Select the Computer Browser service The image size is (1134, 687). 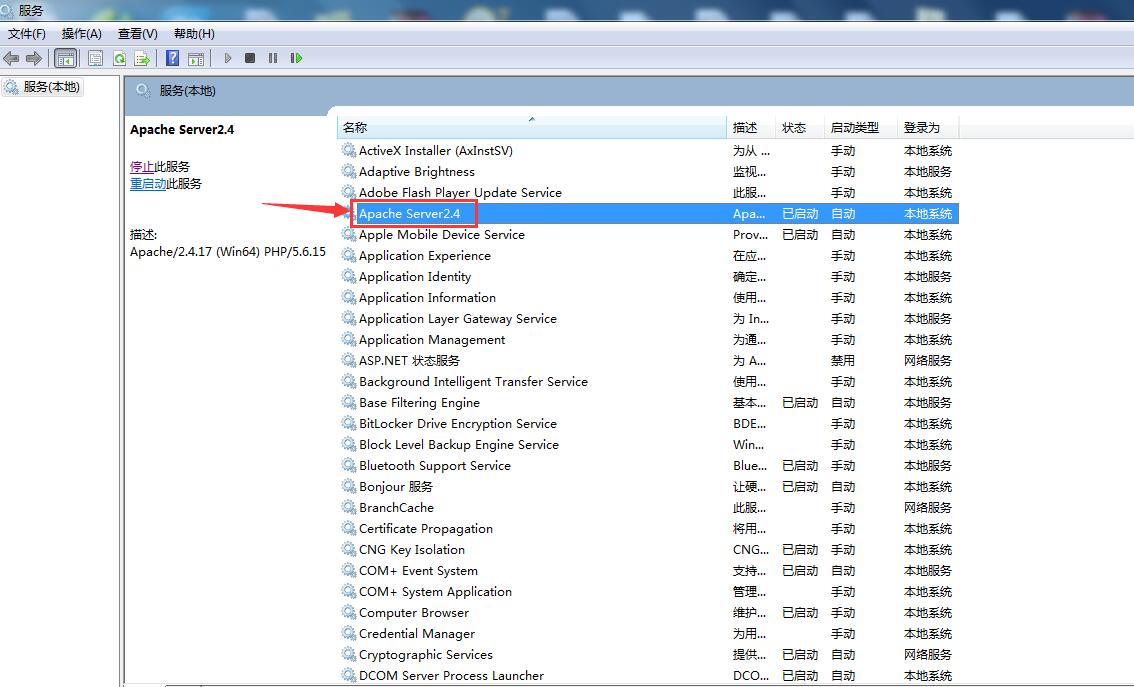[x=649, y=612]
